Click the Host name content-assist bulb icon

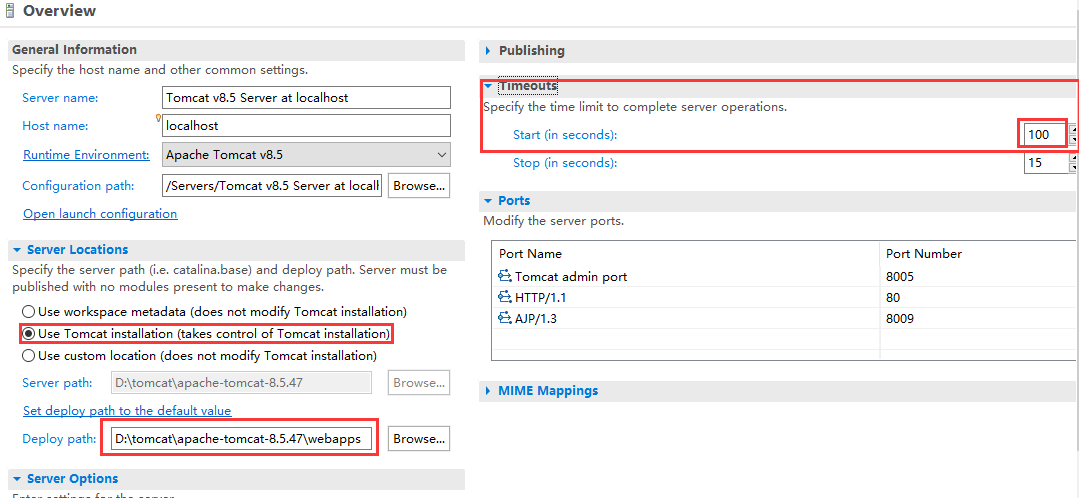(158, 118)
